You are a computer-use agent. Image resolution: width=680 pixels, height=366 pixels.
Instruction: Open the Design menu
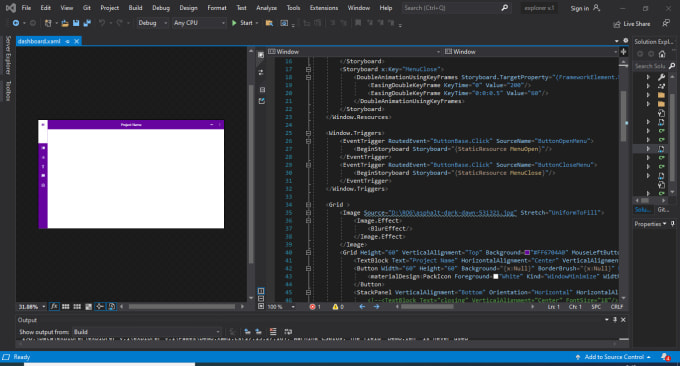[x=188, y=8]
